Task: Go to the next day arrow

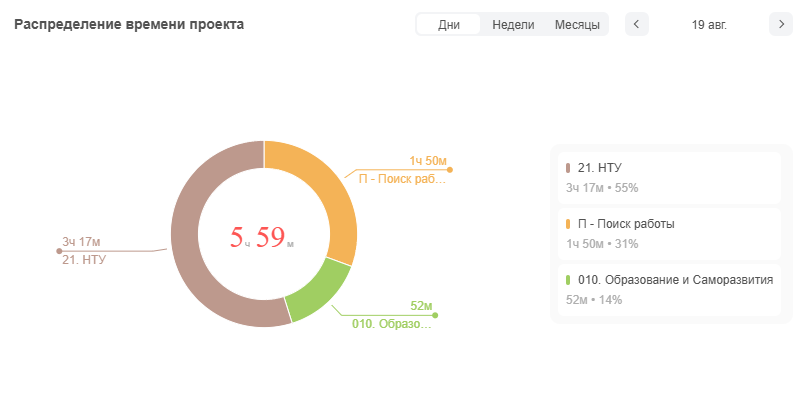Action: point(781,24)
